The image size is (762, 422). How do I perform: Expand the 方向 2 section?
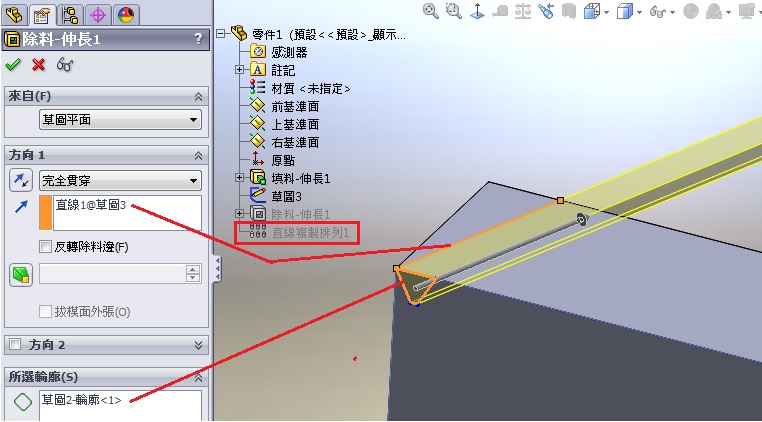(x=198, y=345)
